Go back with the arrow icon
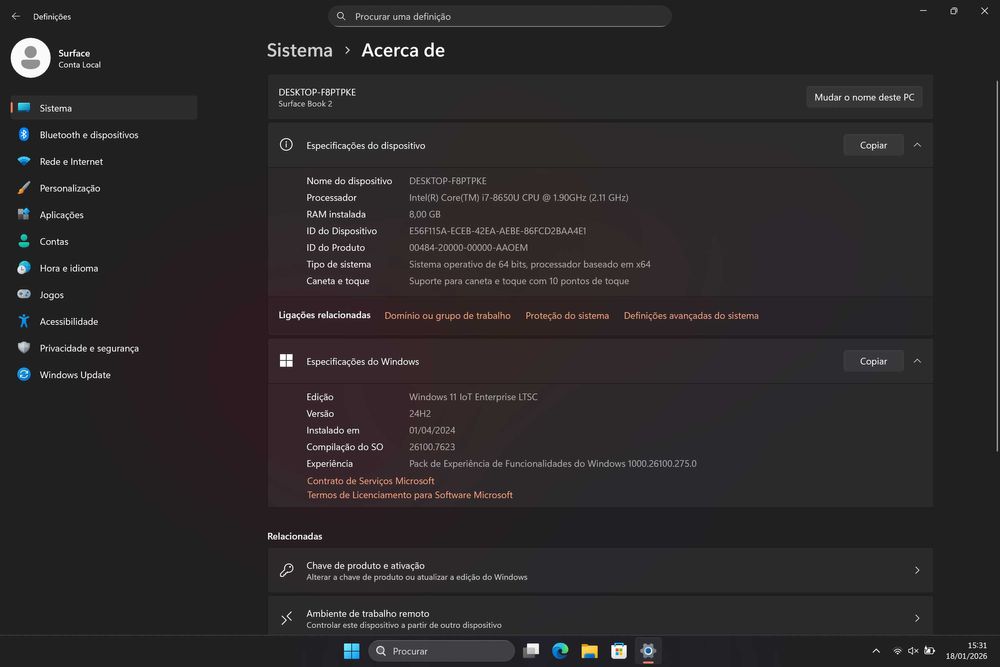The width and height of the screenshot is (1000, 667). tap(16, 16)
